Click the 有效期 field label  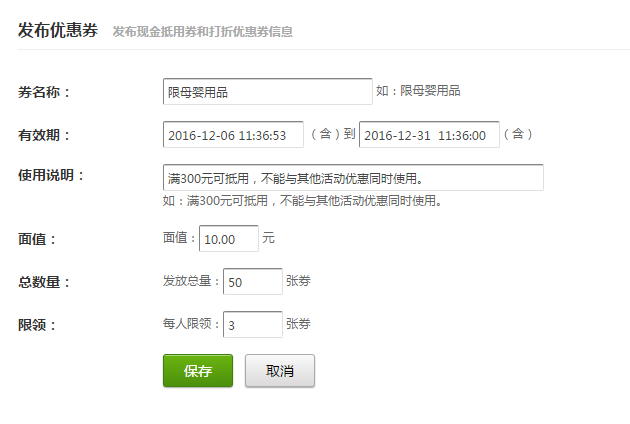point(44,135)
